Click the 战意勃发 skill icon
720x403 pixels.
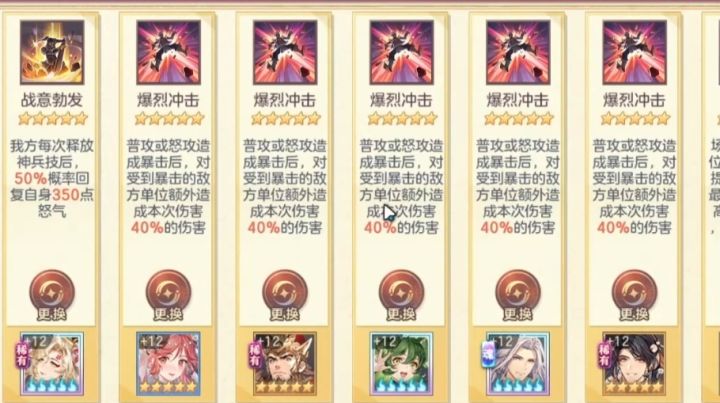(x=52, y=52)
